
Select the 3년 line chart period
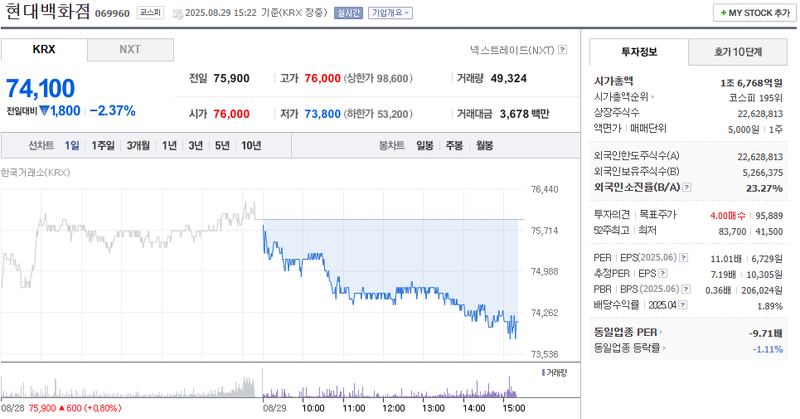click(196, 145)
